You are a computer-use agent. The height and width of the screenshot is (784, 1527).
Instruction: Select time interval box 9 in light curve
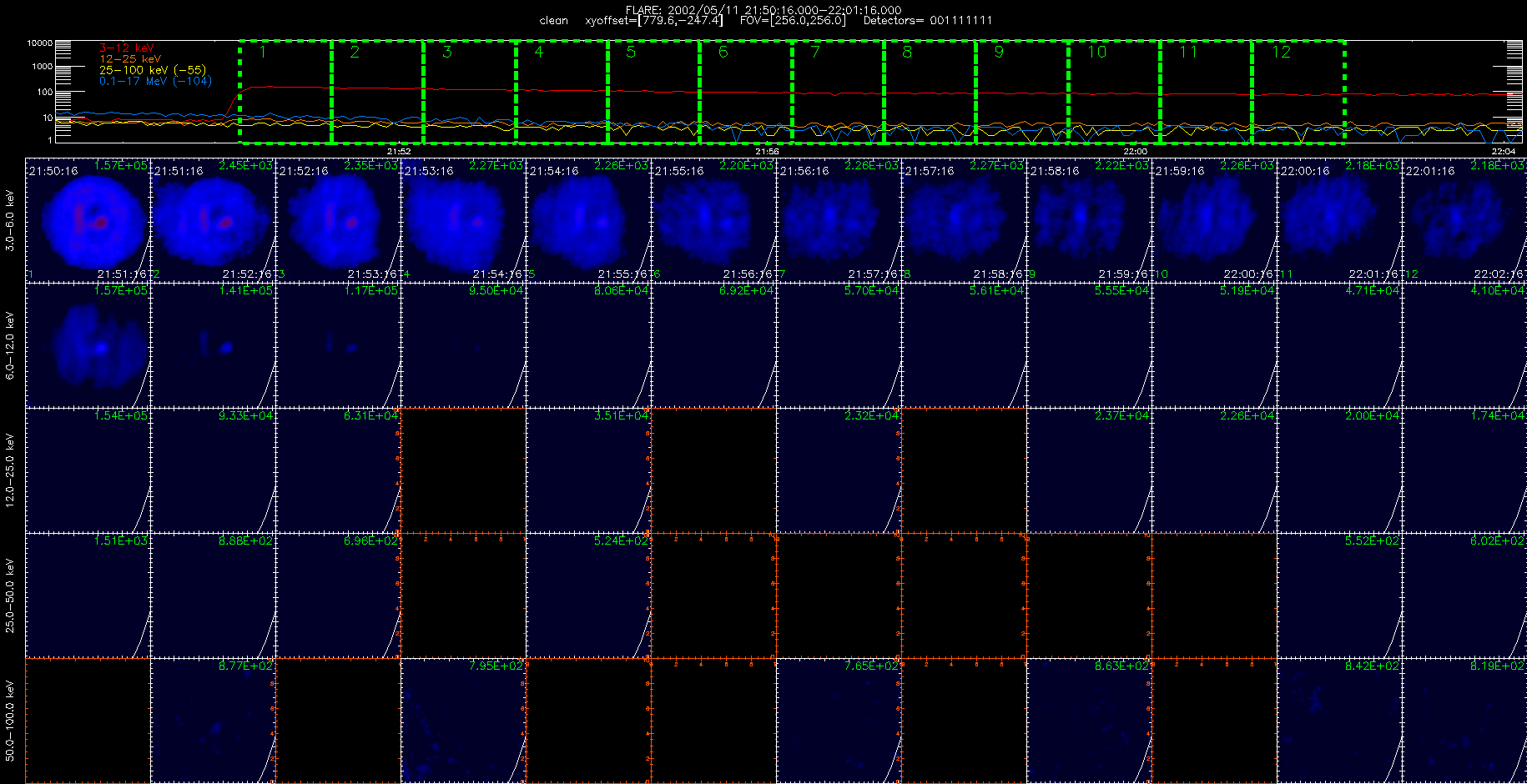tap(1022, 92)
